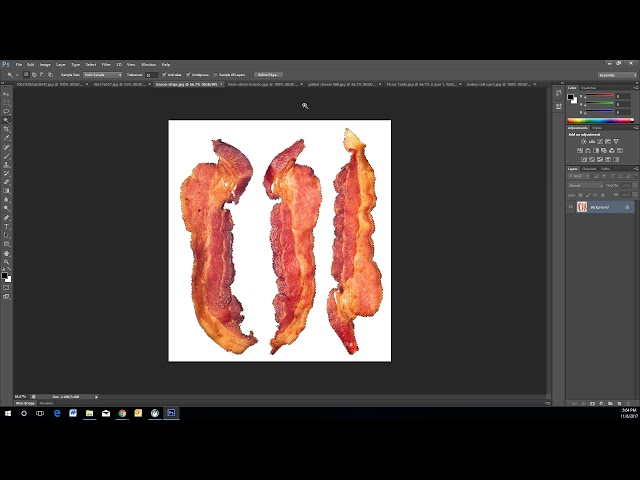Screen dimensions: 640x480
Task: Switch to the Paths tab
Action: click(x=606, y=169)
